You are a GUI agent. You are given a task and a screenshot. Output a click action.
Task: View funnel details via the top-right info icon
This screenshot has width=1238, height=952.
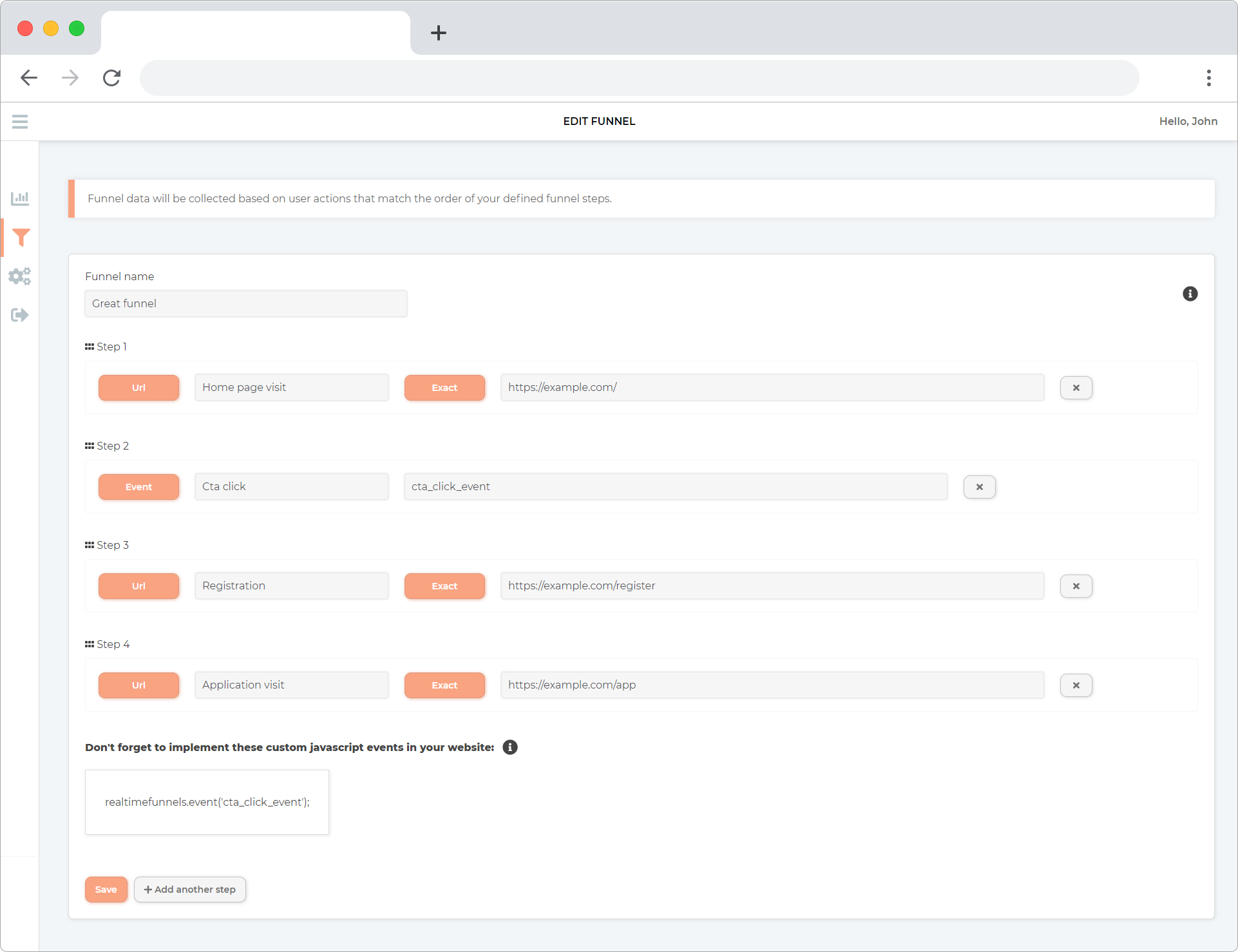[x=1190, y=293]
